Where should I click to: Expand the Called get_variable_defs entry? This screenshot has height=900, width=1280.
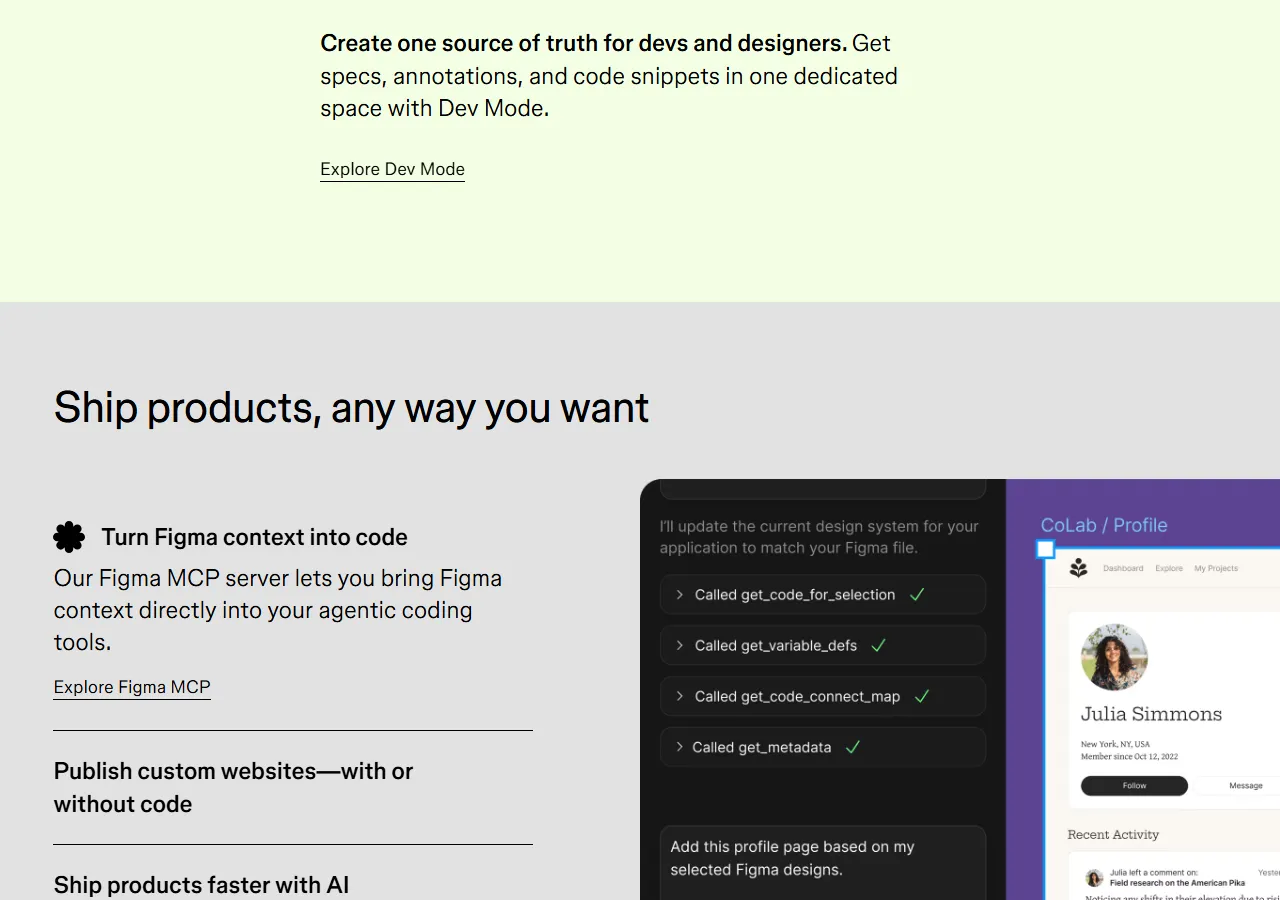point(679,645)
